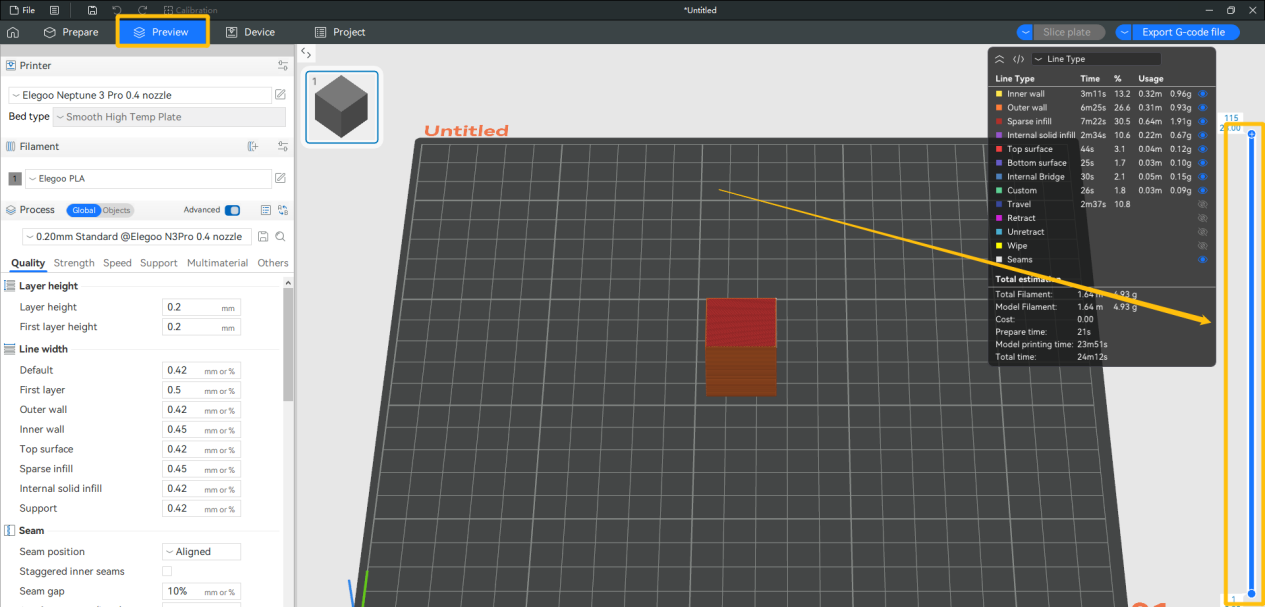The width and height of the screenshot is (1265, 607).
Task: Open the Seam position Aligned dropdown
Action: point(201,552)
